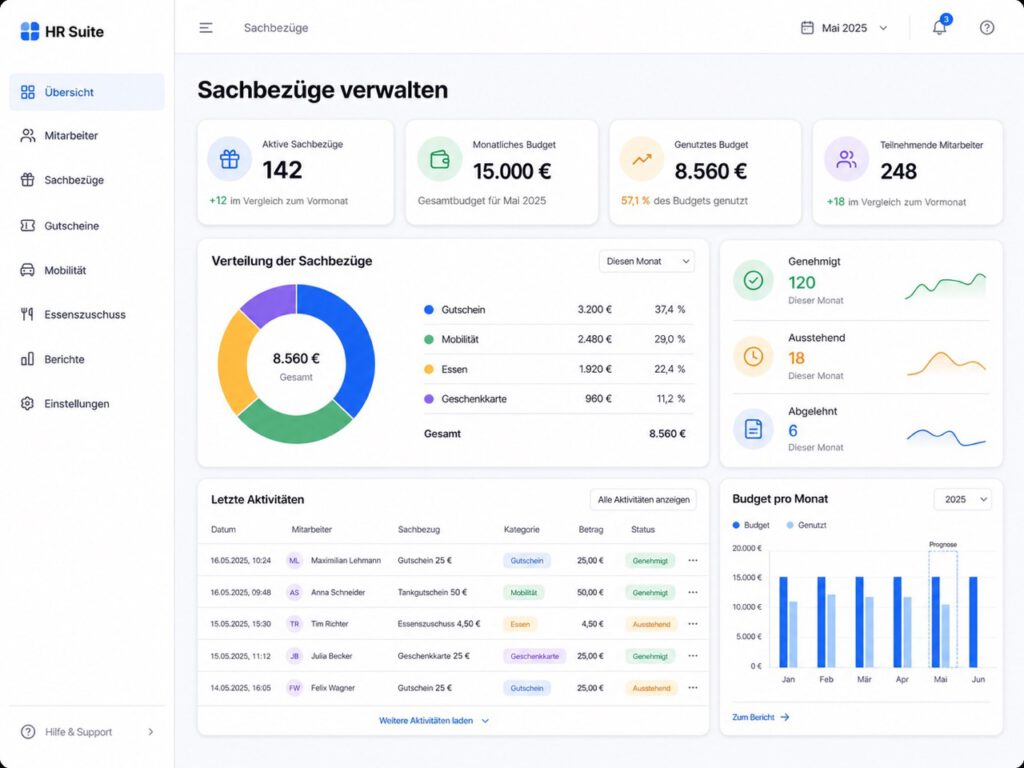This screenshot has width=1024, height=768.
Task: Open the row options for Felix Wagner
Action: point(693,688)
